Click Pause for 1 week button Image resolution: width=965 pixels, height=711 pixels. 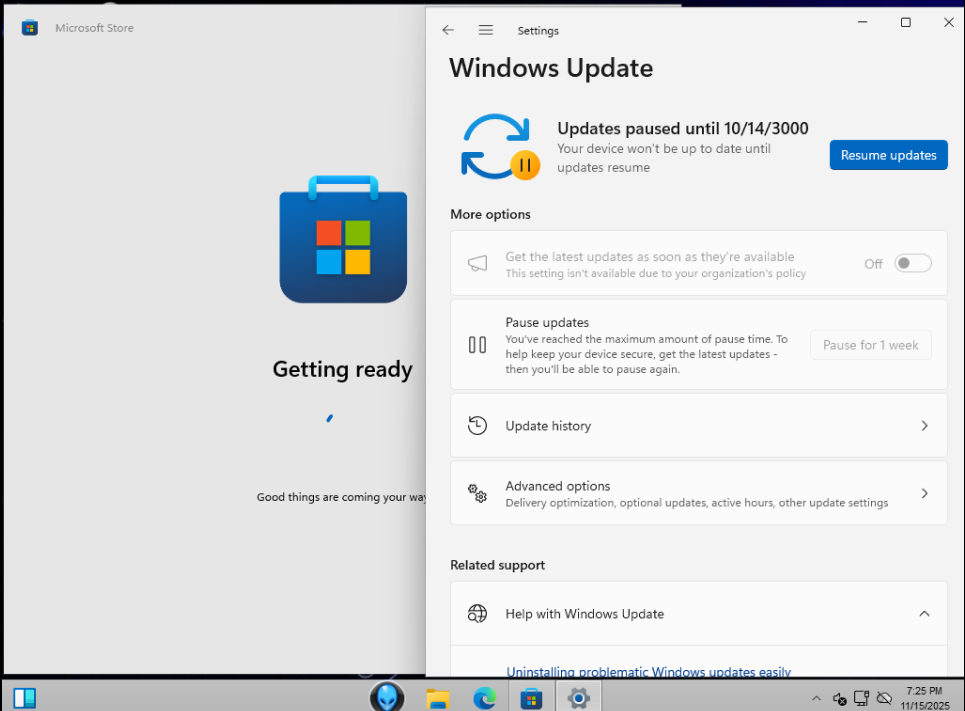pyautogui.click(x=870, y=345)
